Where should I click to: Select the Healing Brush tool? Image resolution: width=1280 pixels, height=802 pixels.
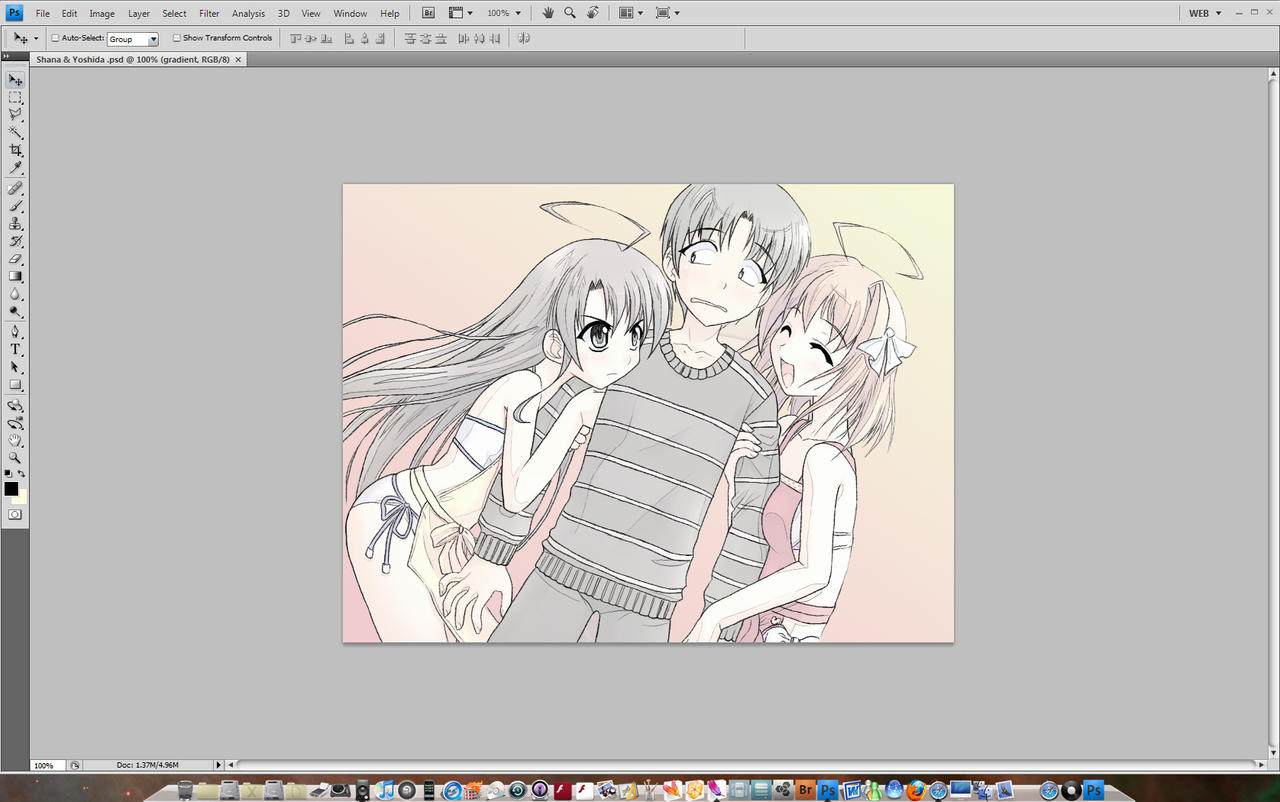click(x=15, y=188)
